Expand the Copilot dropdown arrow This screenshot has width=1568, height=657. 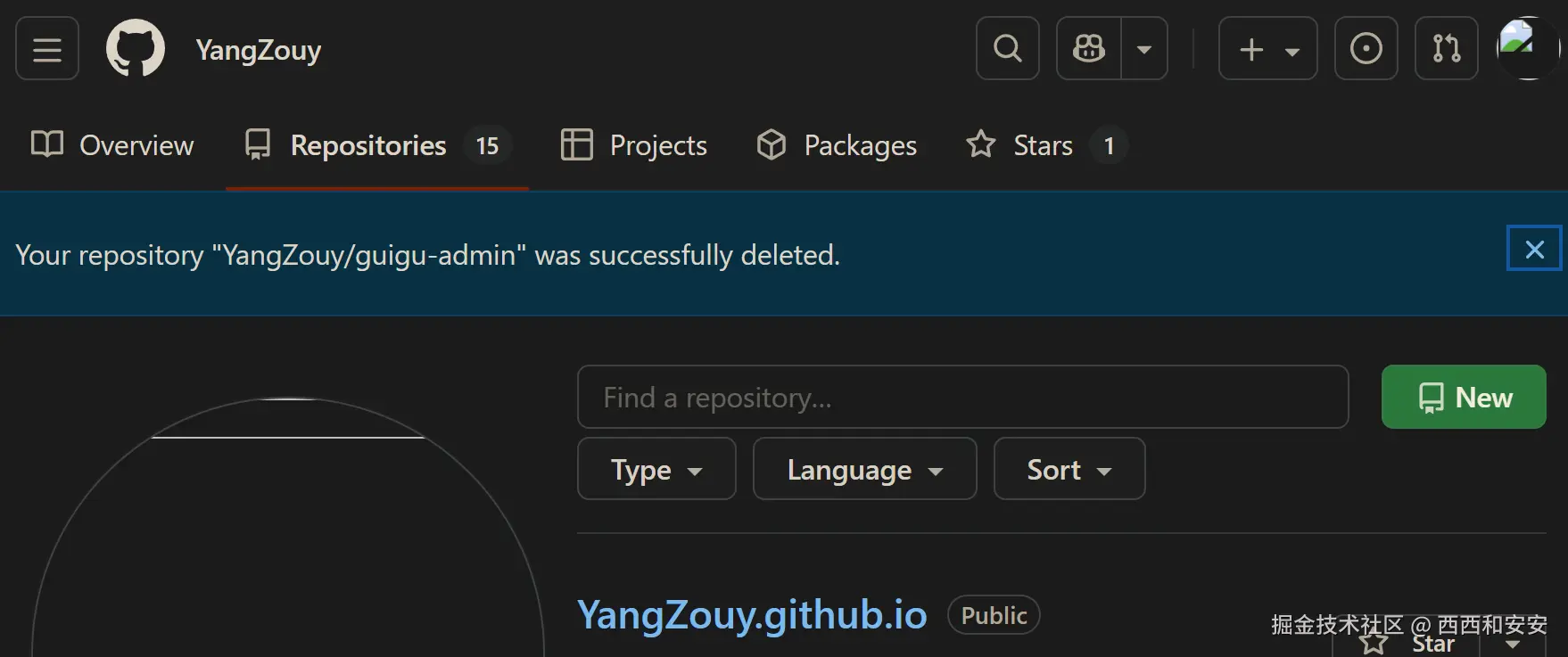click(1144, 49)
